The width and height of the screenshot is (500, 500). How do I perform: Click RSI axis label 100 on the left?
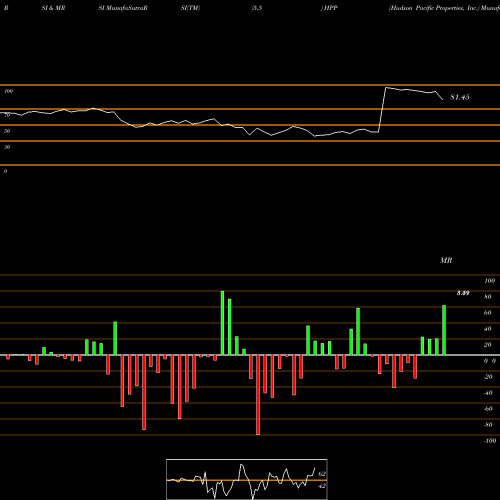[9, 91]
